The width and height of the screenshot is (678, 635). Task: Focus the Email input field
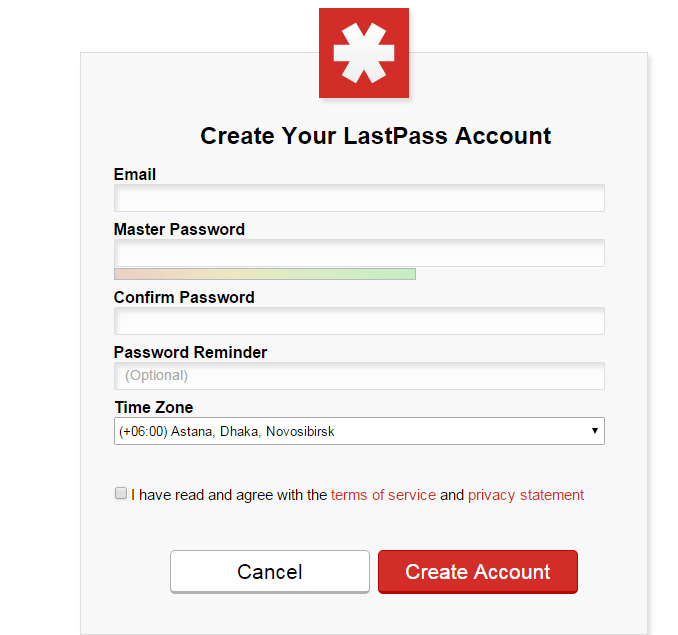(359, 198)
